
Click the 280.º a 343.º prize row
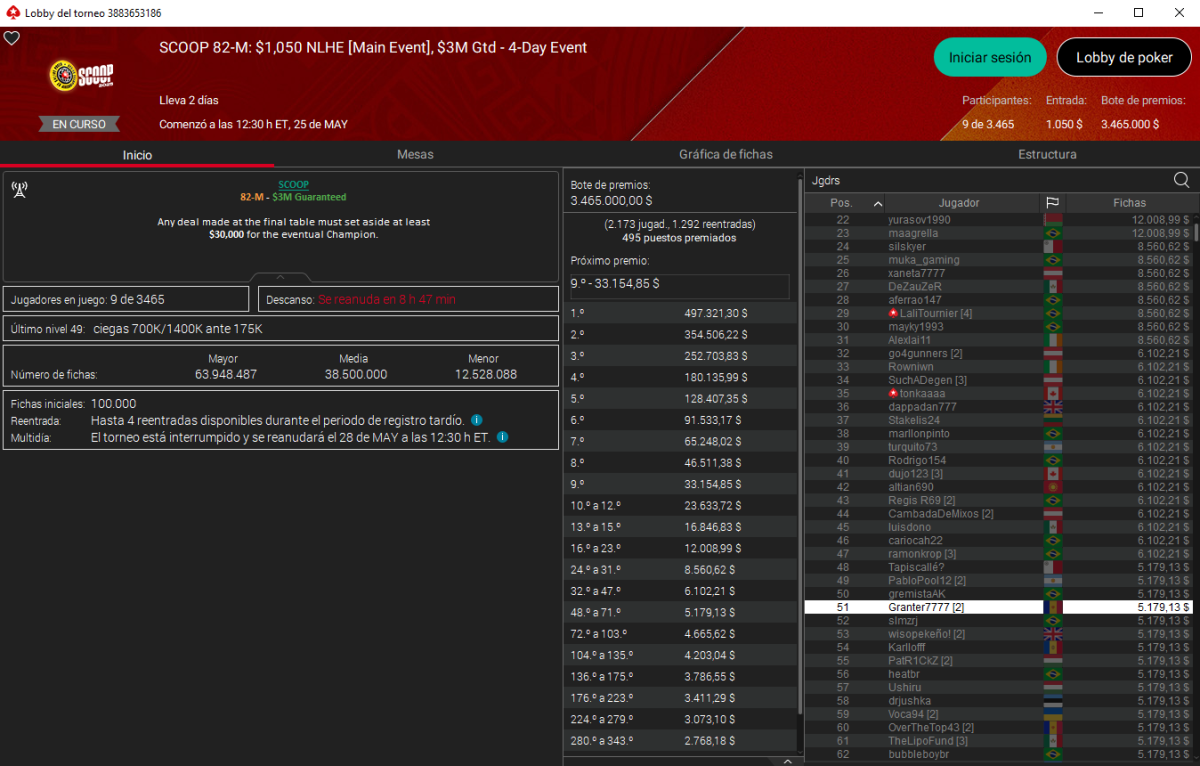click(x=680, y=740)
